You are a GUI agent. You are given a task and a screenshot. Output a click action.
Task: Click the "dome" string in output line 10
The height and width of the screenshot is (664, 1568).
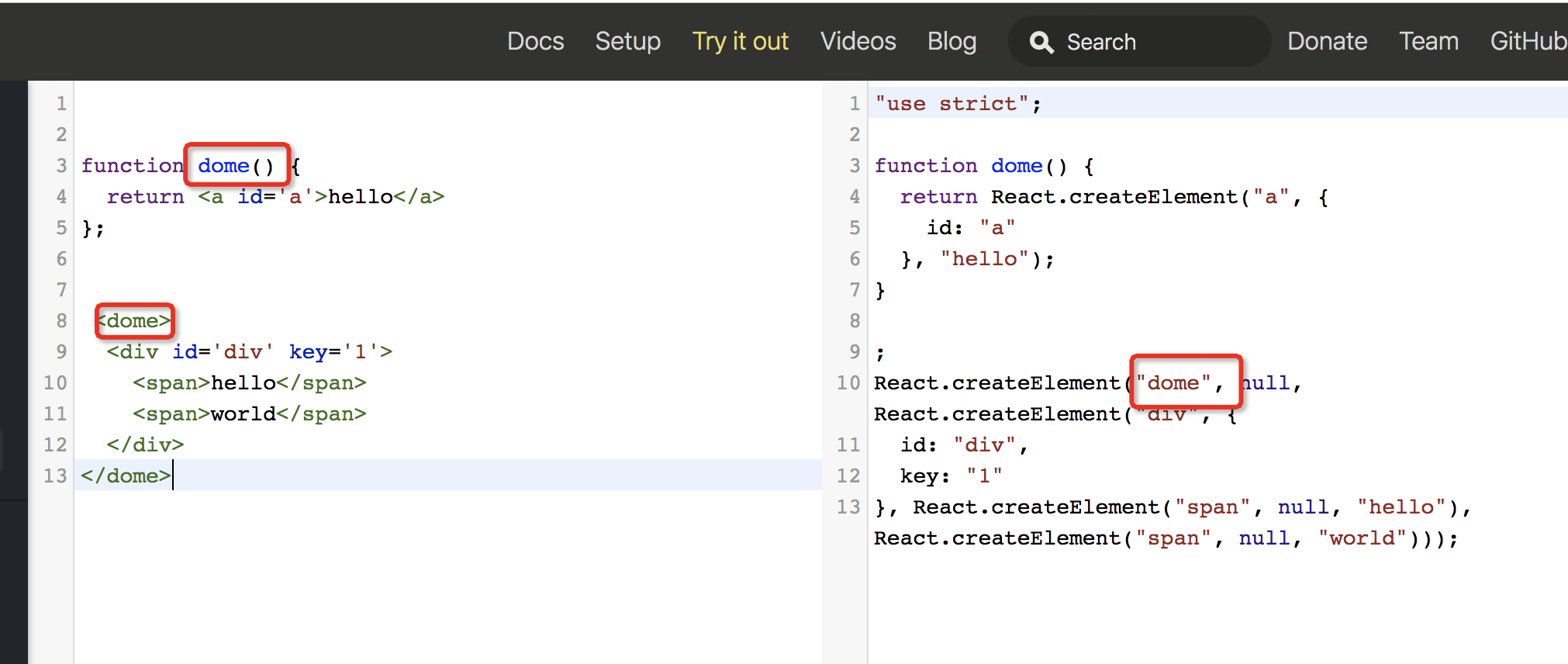point(1173,383)
